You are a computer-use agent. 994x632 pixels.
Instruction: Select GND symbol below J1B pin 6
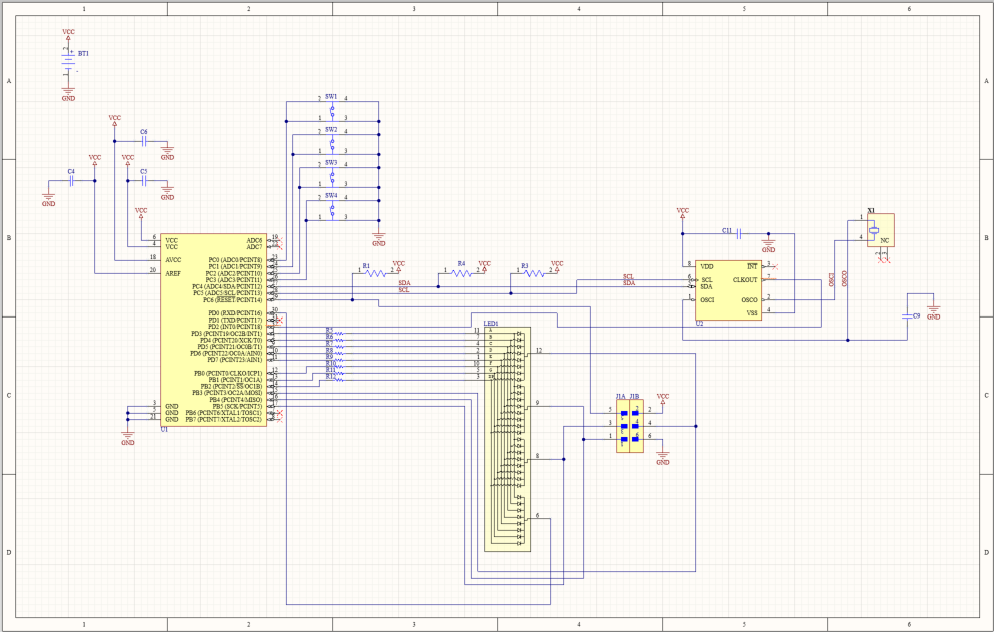pyautogui.click(x=662, y=458)
